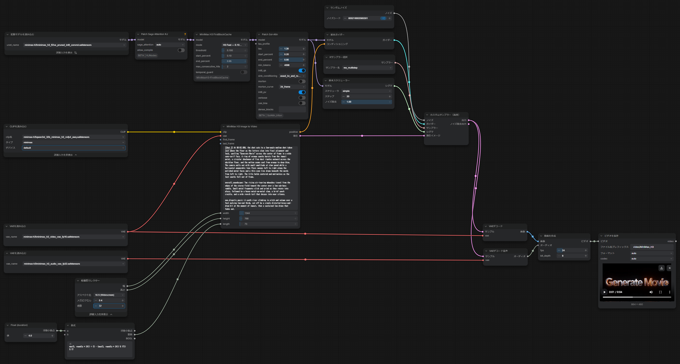Seek the preview video using its progress bar
This screenshot has height=364, width=680.
click(637, 297)
